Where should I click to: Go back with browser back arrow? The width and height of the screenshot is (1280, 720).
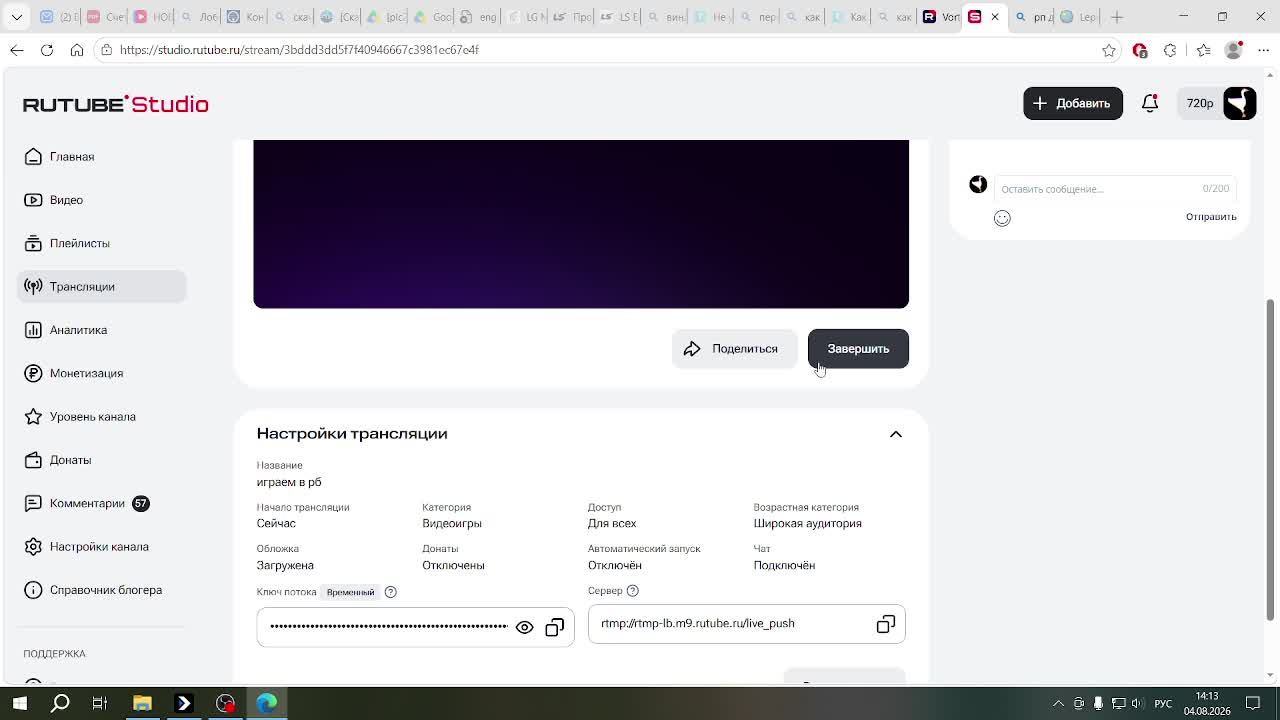click(x=17, y=50)
